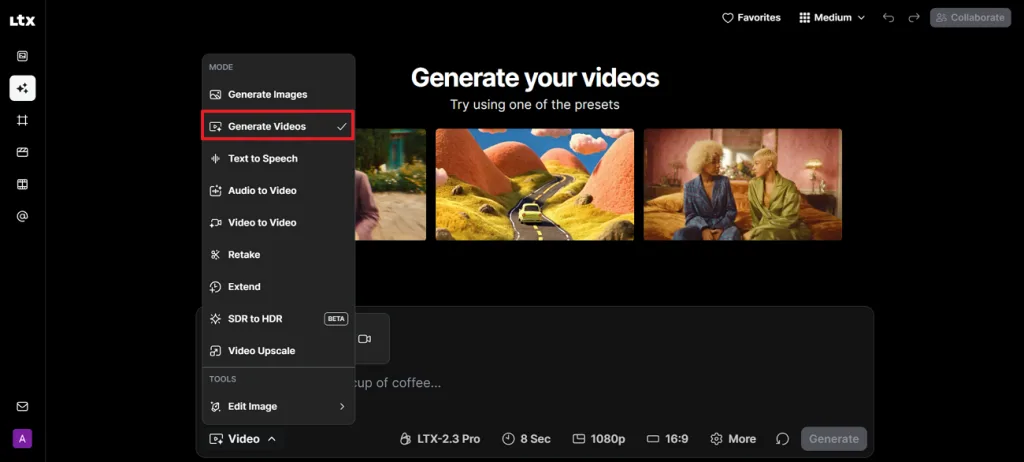This screenshot has width=1024, height=462.
Task: Open More settings
Action: tap(733, 439)
